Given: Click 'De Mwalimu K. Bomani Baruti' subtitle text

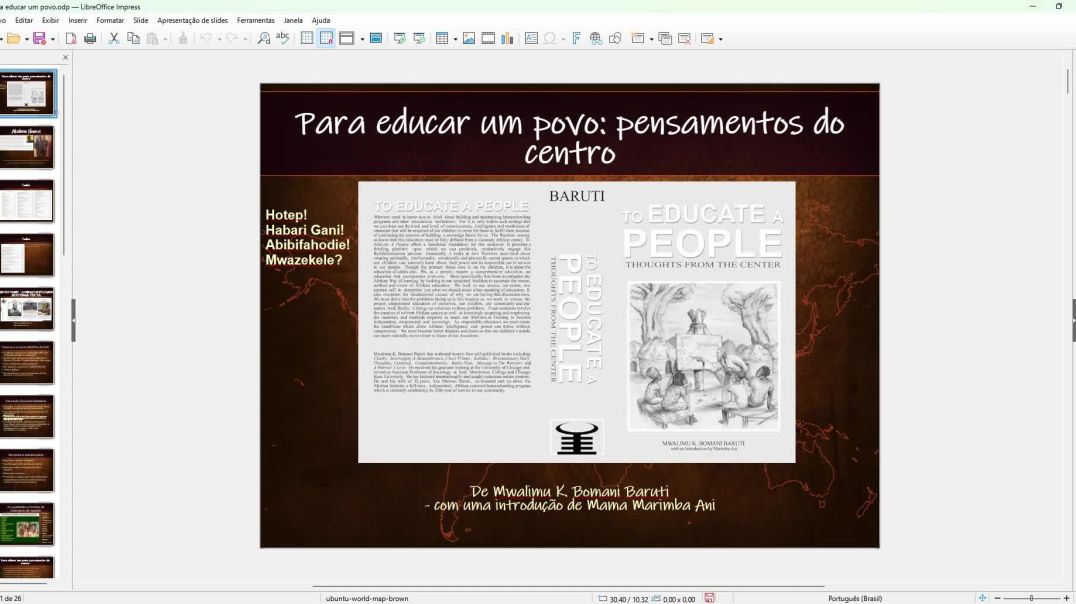Looking at the screenshot, I should (x=570, y=491).
